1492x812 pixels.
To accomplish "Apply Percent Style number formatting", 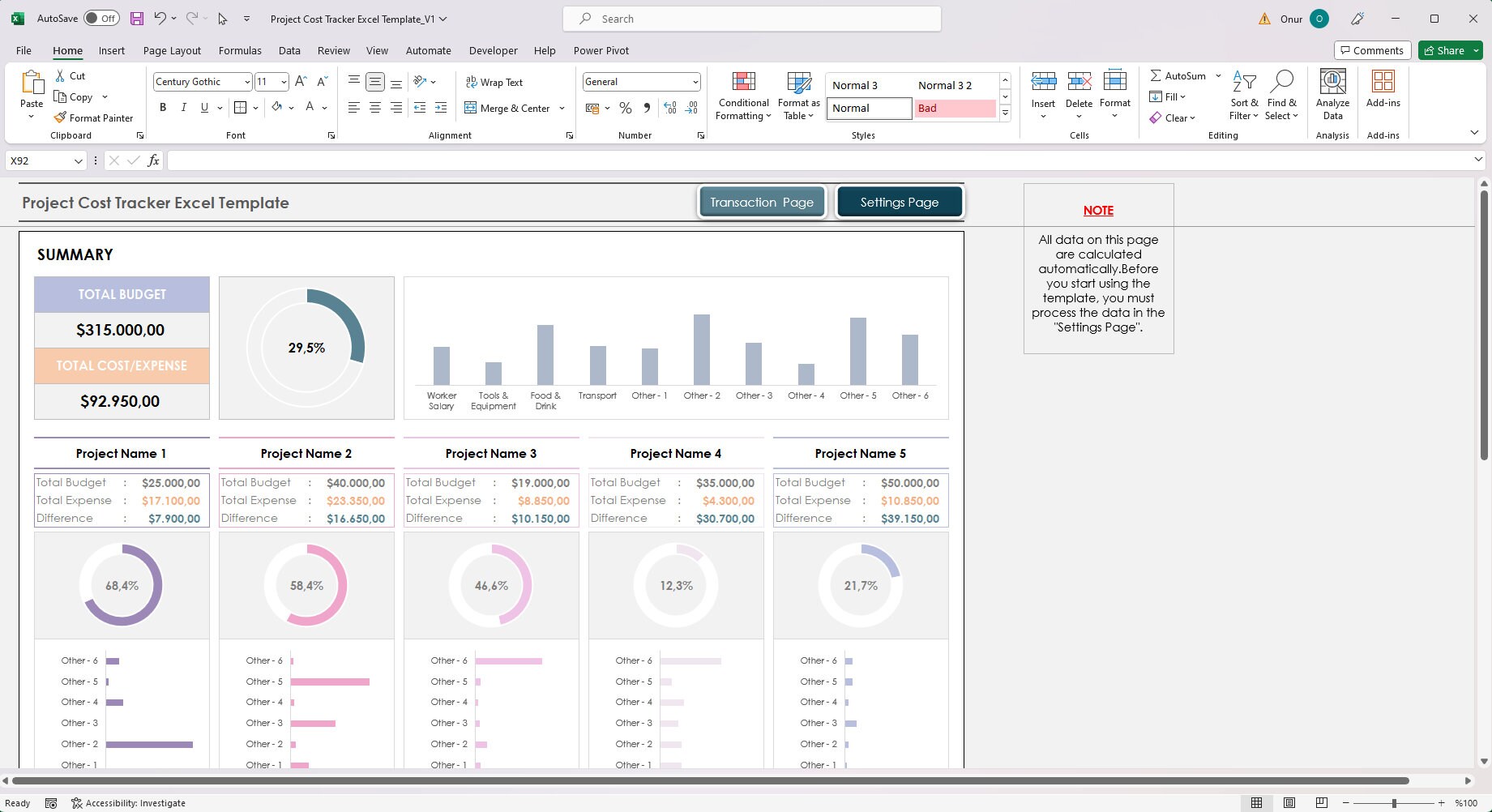I will pos(625,107).
